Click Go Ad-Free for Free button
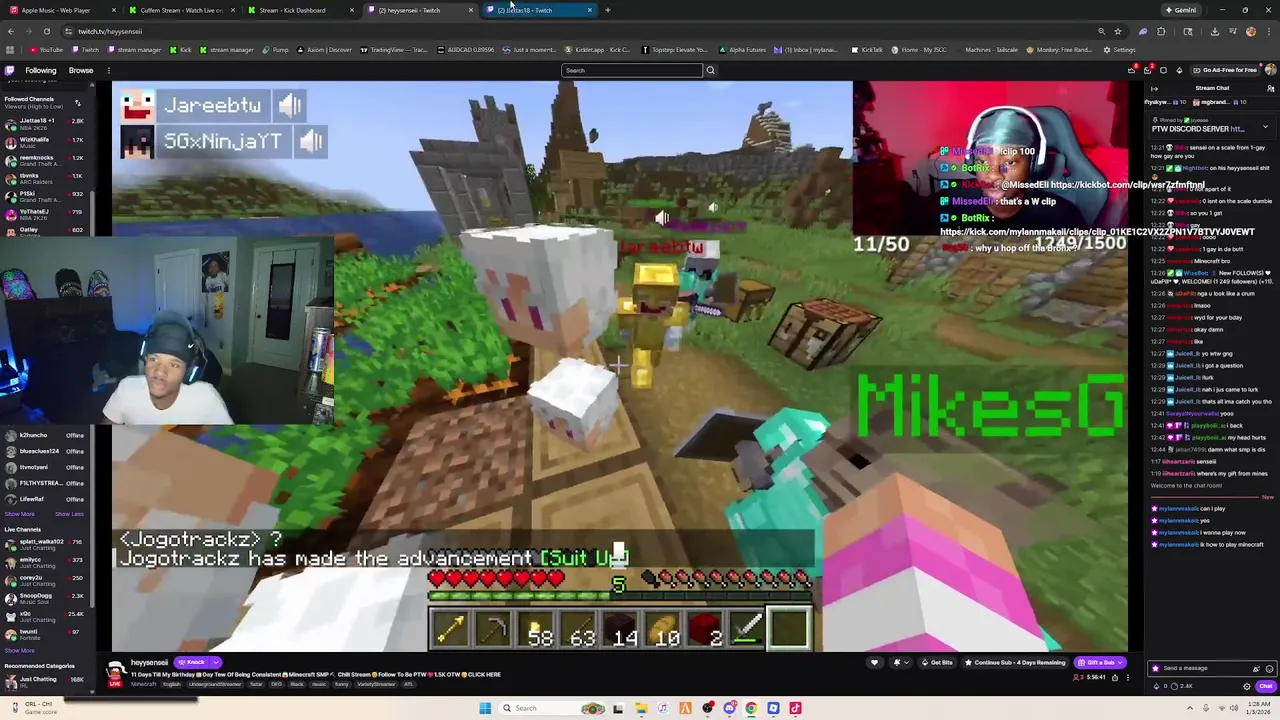Screen dimensions: 1280x720 (1226, 70)
